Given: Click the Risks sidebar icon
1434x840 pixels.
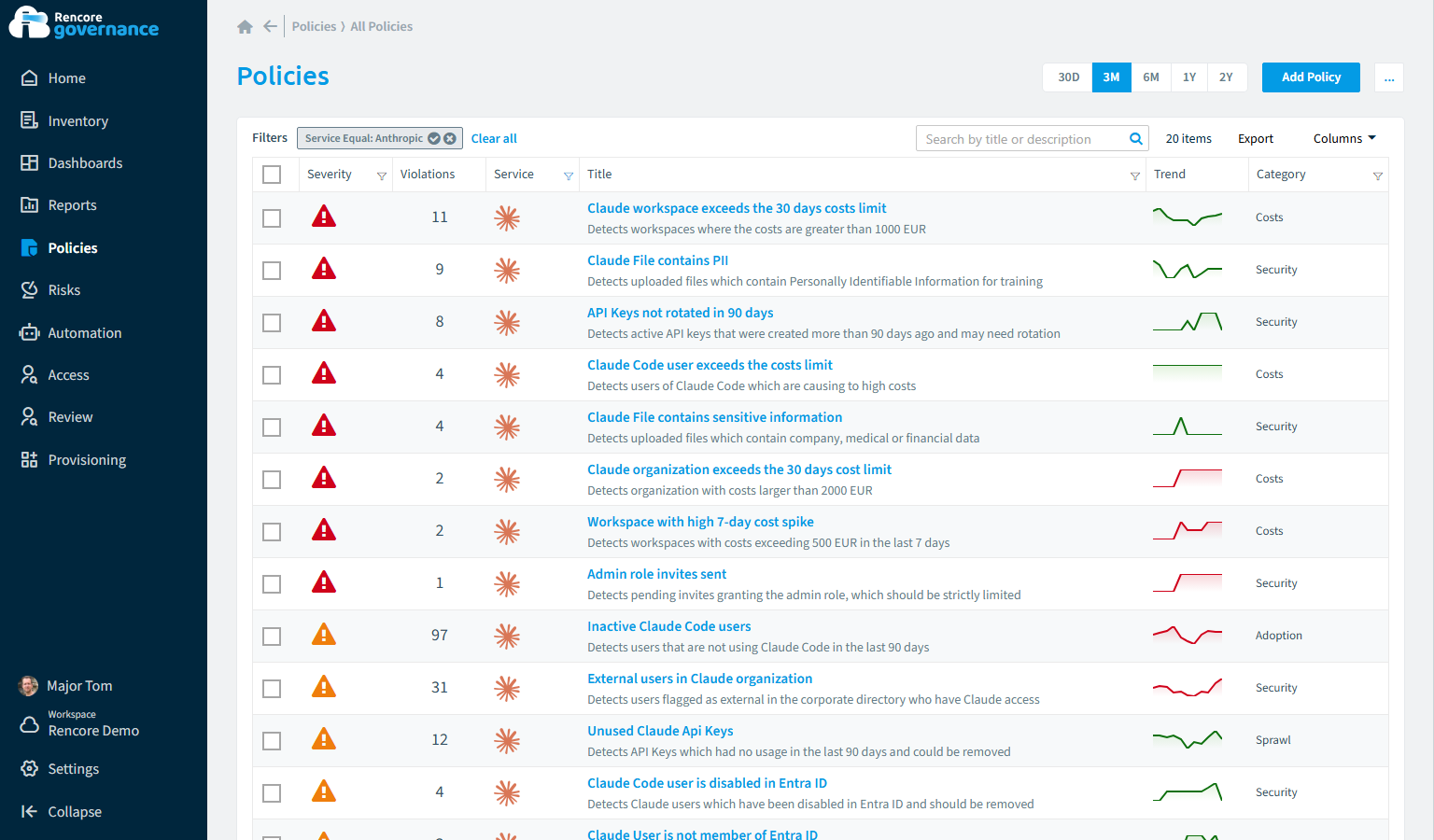Looking at the screenshot, I should pos(29,289).
